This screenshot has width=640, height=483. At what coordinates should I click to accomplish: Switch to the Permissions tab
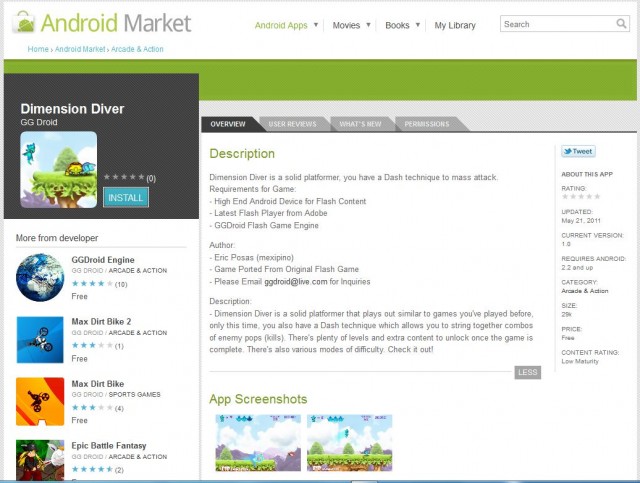[427, 124]
